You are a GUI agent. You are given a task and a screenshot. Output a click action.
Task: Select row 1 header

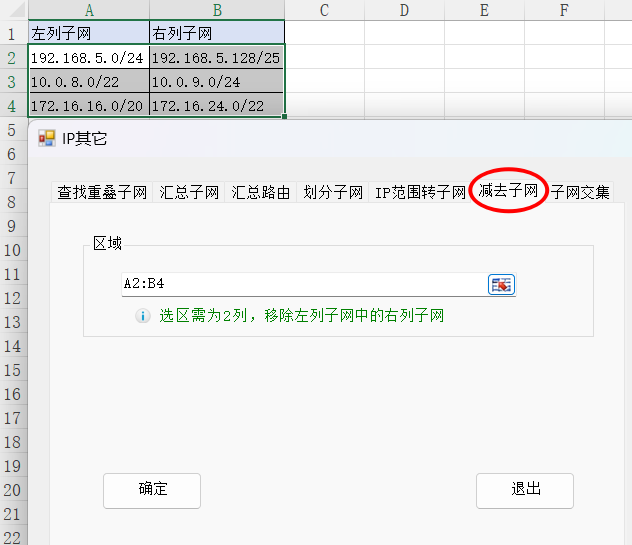13,33
